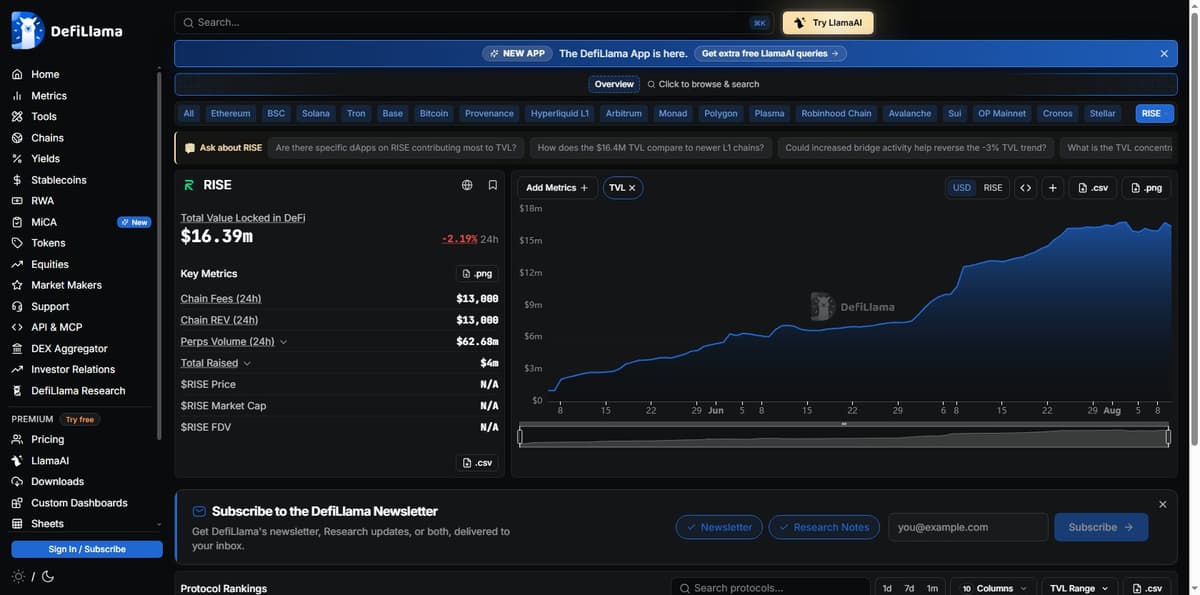1200x595 pixels.
Task: Download Key Metrics .png
Action: (477, 273)
